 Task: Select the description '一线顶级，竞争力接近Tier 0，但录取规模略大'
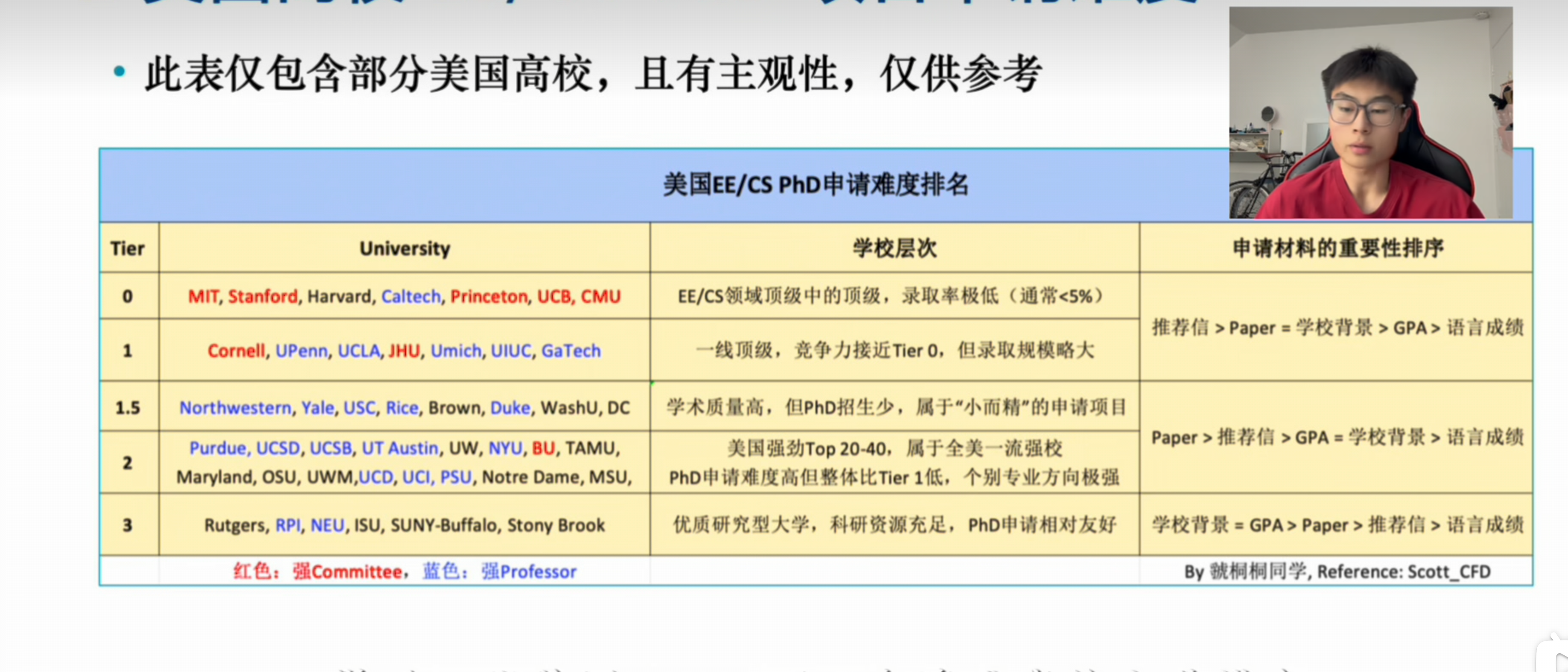click(x=895, y=351)
